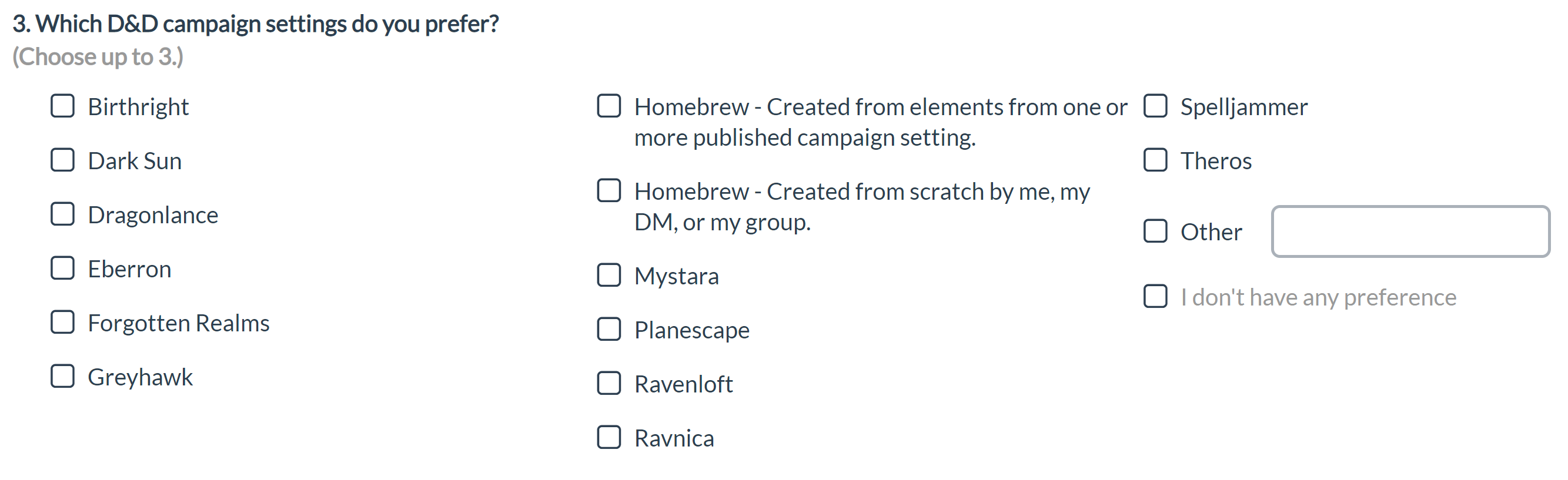
Task: Tick the Other checkbox
Action: pos(1155,231)
